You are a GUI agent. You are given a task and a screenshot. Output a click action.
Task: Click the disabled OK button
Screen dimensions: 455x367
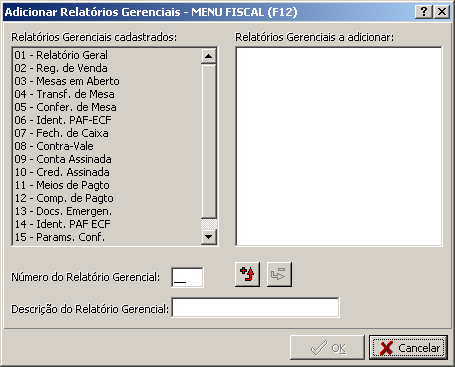click(327, 348)
